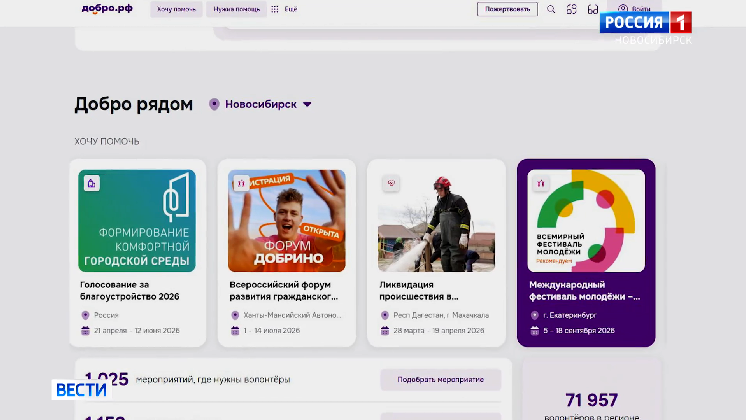The height and width of the screenshot is (420, 746).
Task: Select the Новосибирск city name
Action: point(261,104)
